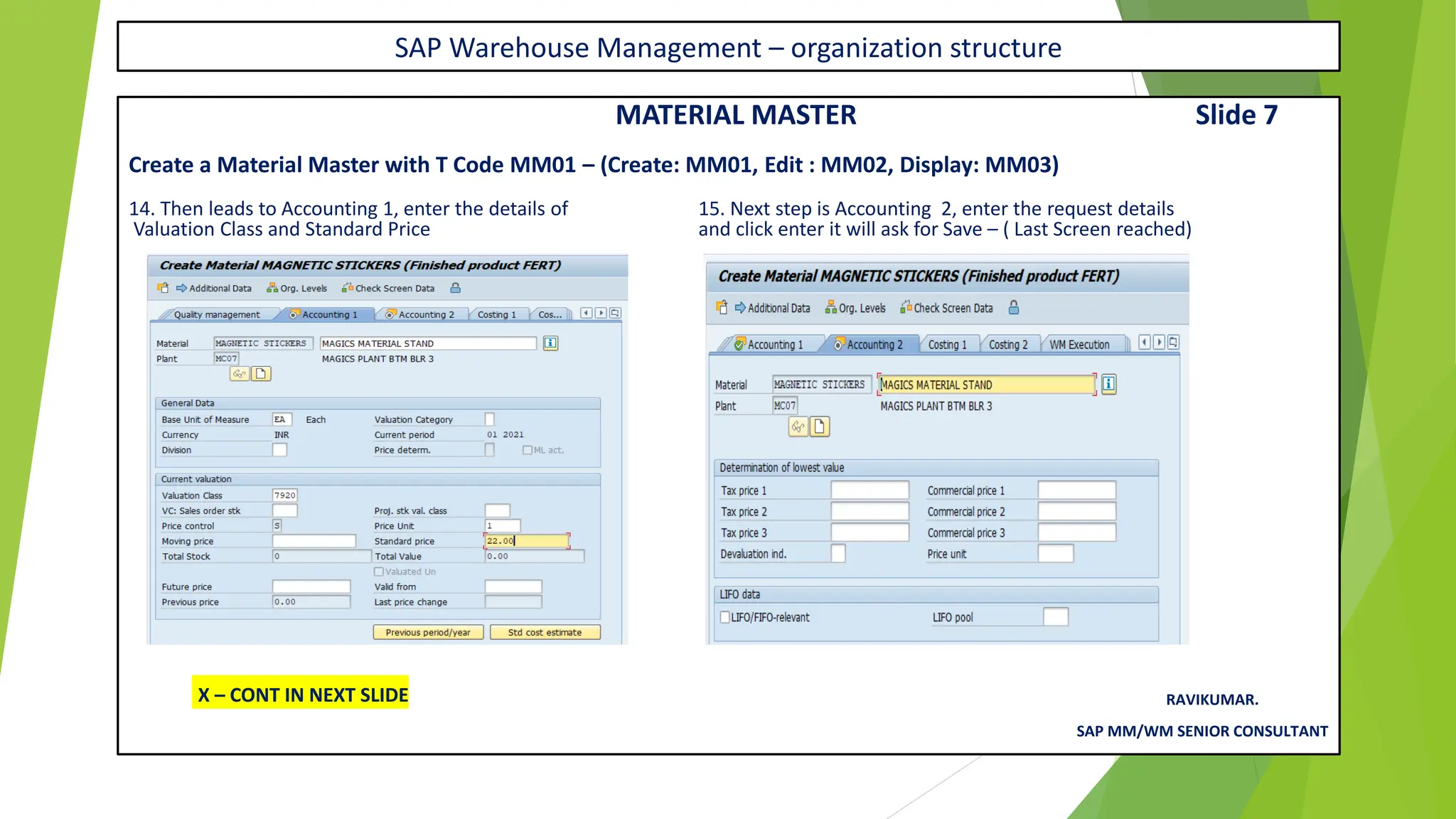Click the Commercial price 2 input field
1456x819 pixels.
click(x=1077, y=512)
